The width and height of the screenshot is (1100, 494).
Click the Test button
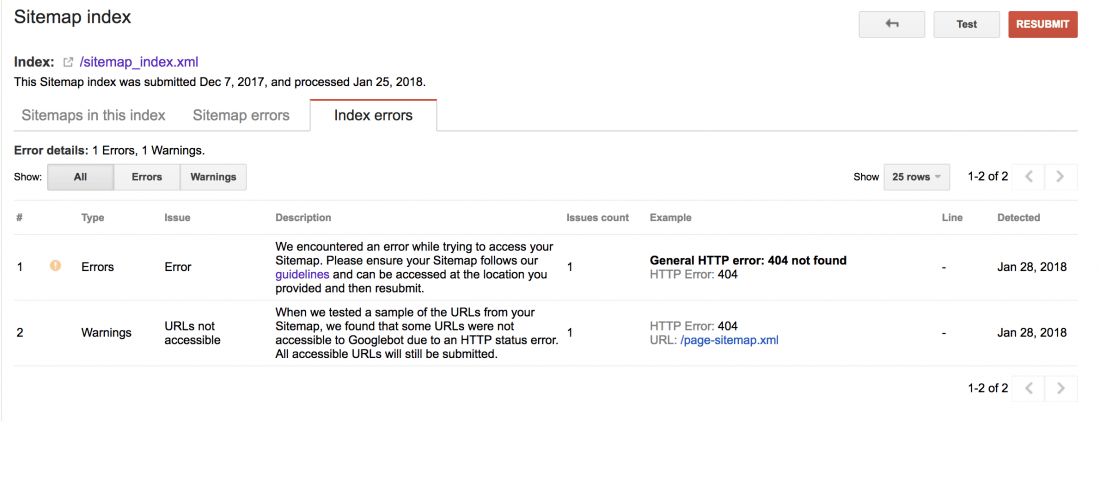pos(967,24)
